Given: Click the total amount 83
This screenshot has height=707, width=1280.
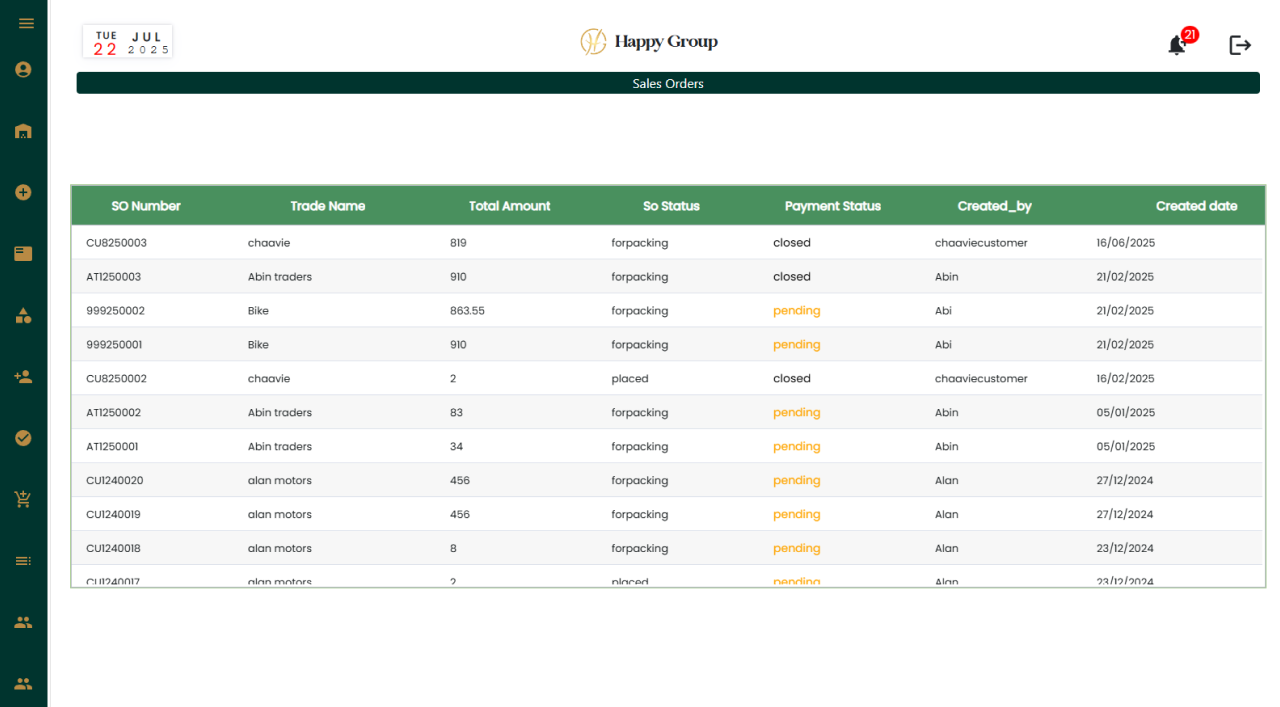Looking at the screenshot, I should (x=457, y=413).
